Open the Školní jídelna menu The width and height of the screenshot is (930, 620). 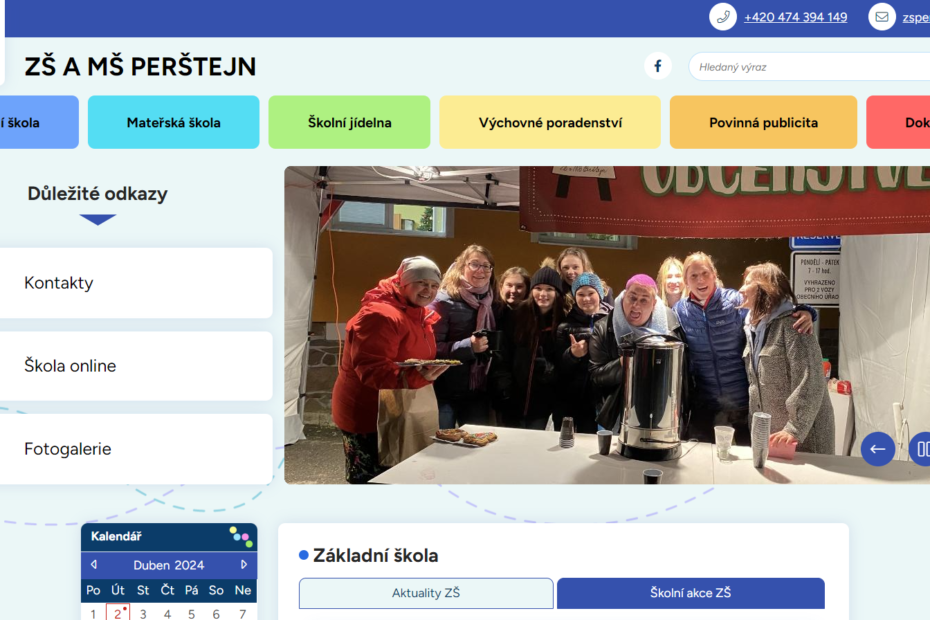pyautogui.click(x=349, y=123)
